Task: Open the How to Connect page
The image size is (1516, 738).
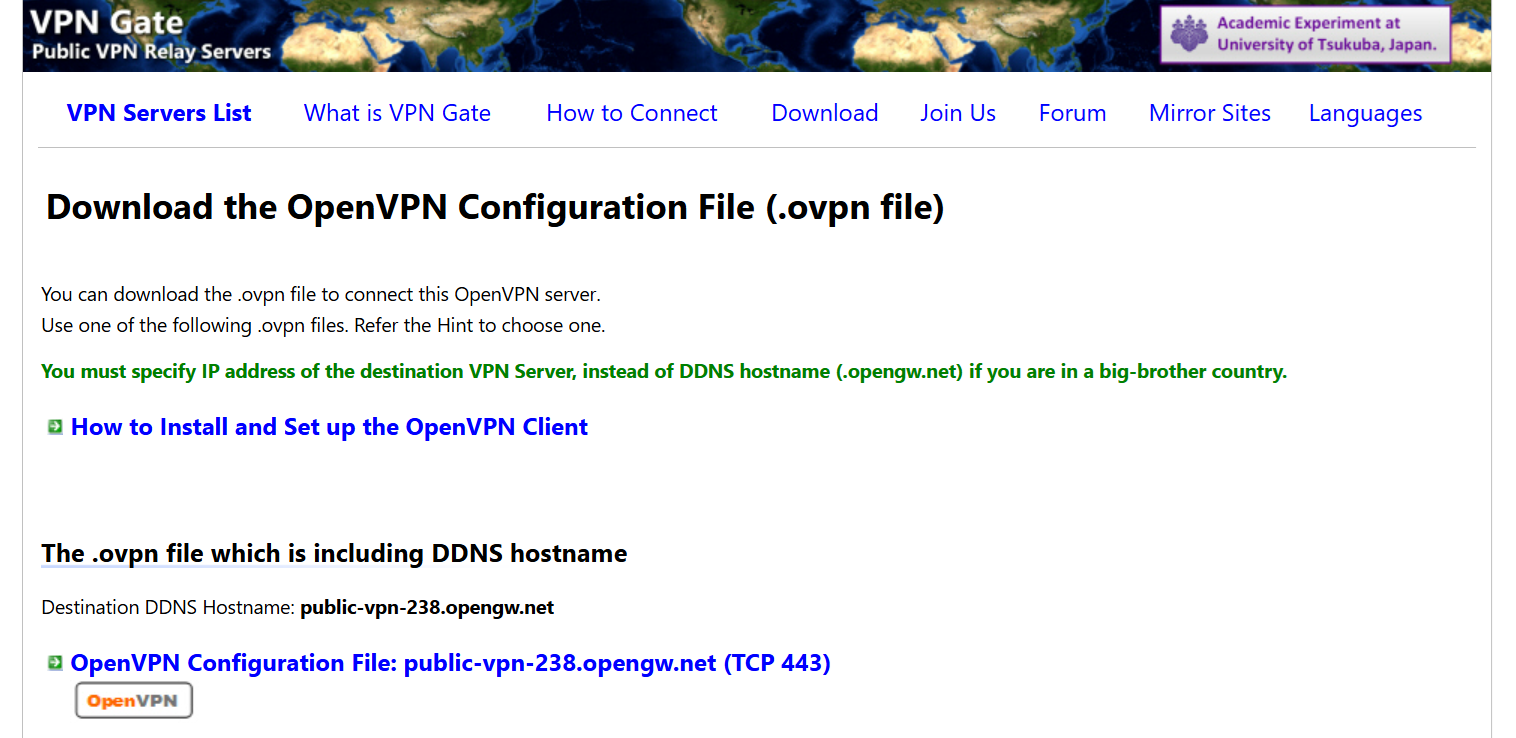Action: coord(631,113)
